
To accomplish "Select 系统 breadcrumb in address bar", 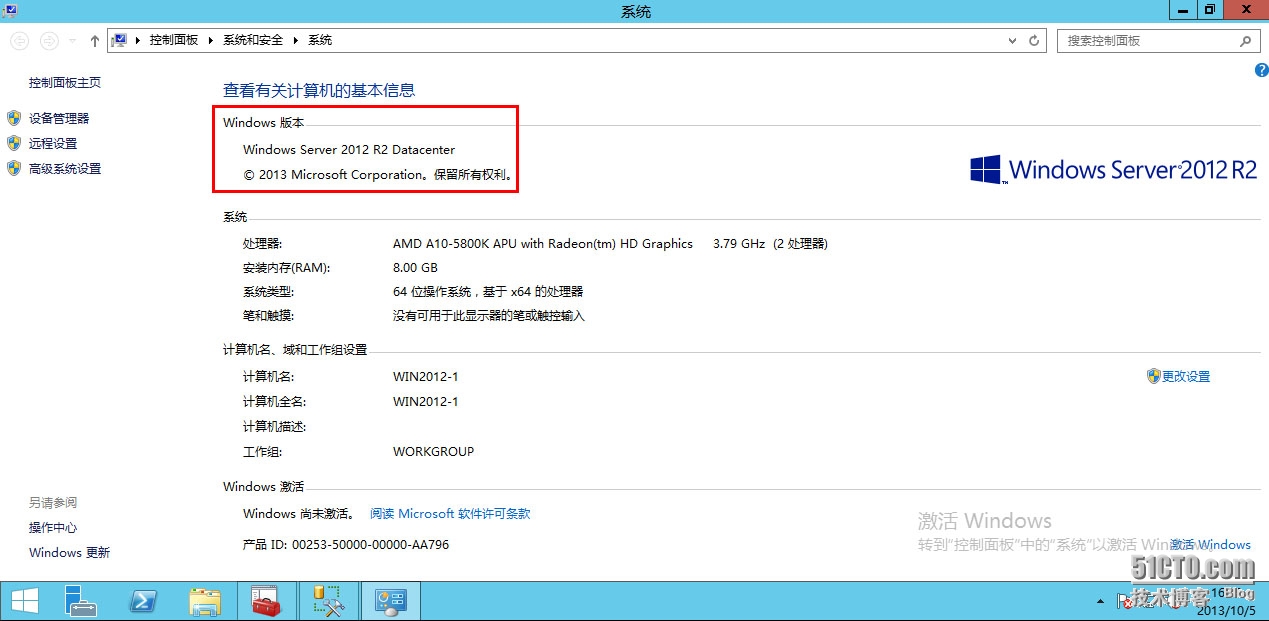I will tap(320, 40).
